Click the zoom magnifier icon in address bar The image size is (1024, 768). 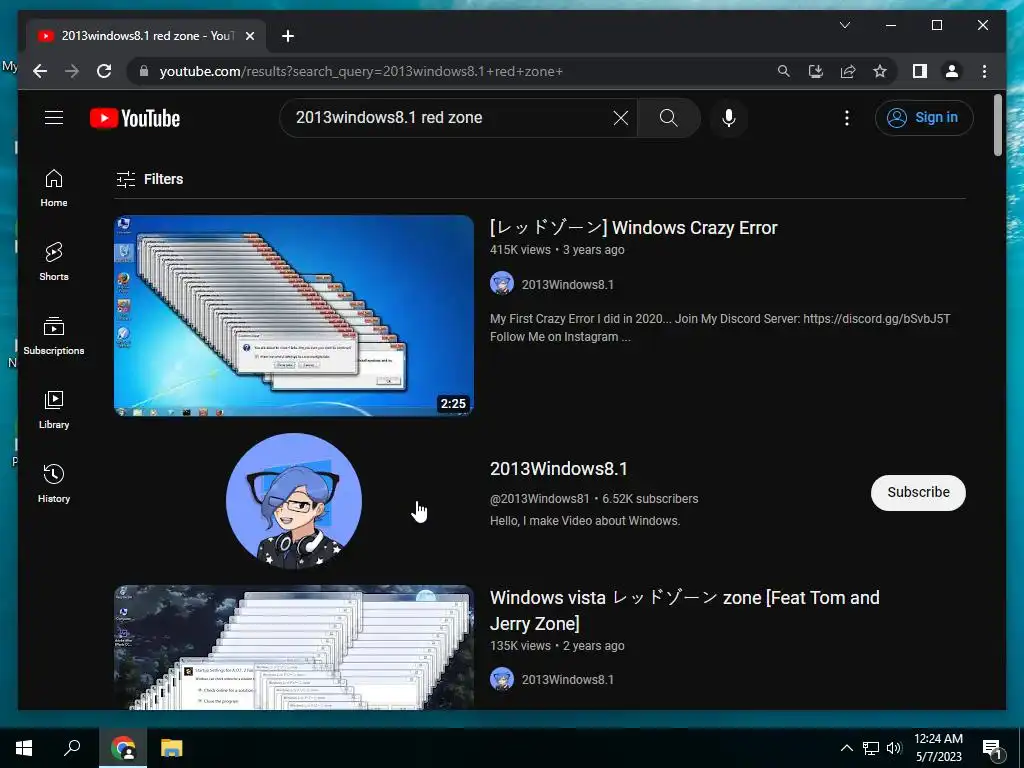pyautogui.click(x=784, y=71)
